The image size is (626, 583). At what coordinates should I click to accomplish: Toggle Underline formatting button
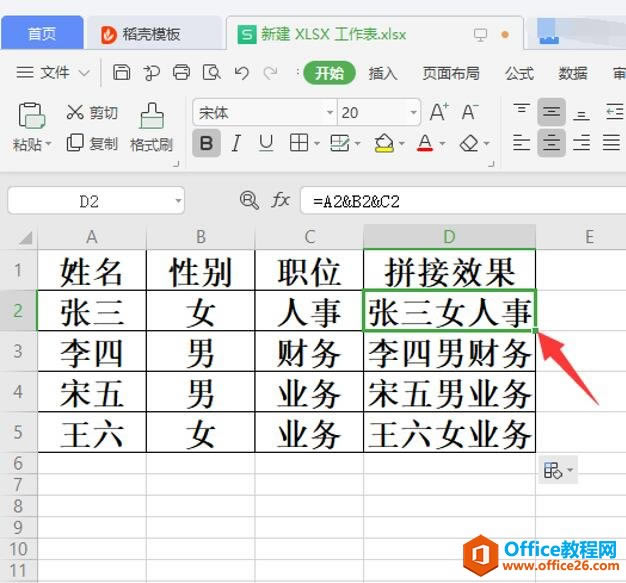[x=266, y=143]
